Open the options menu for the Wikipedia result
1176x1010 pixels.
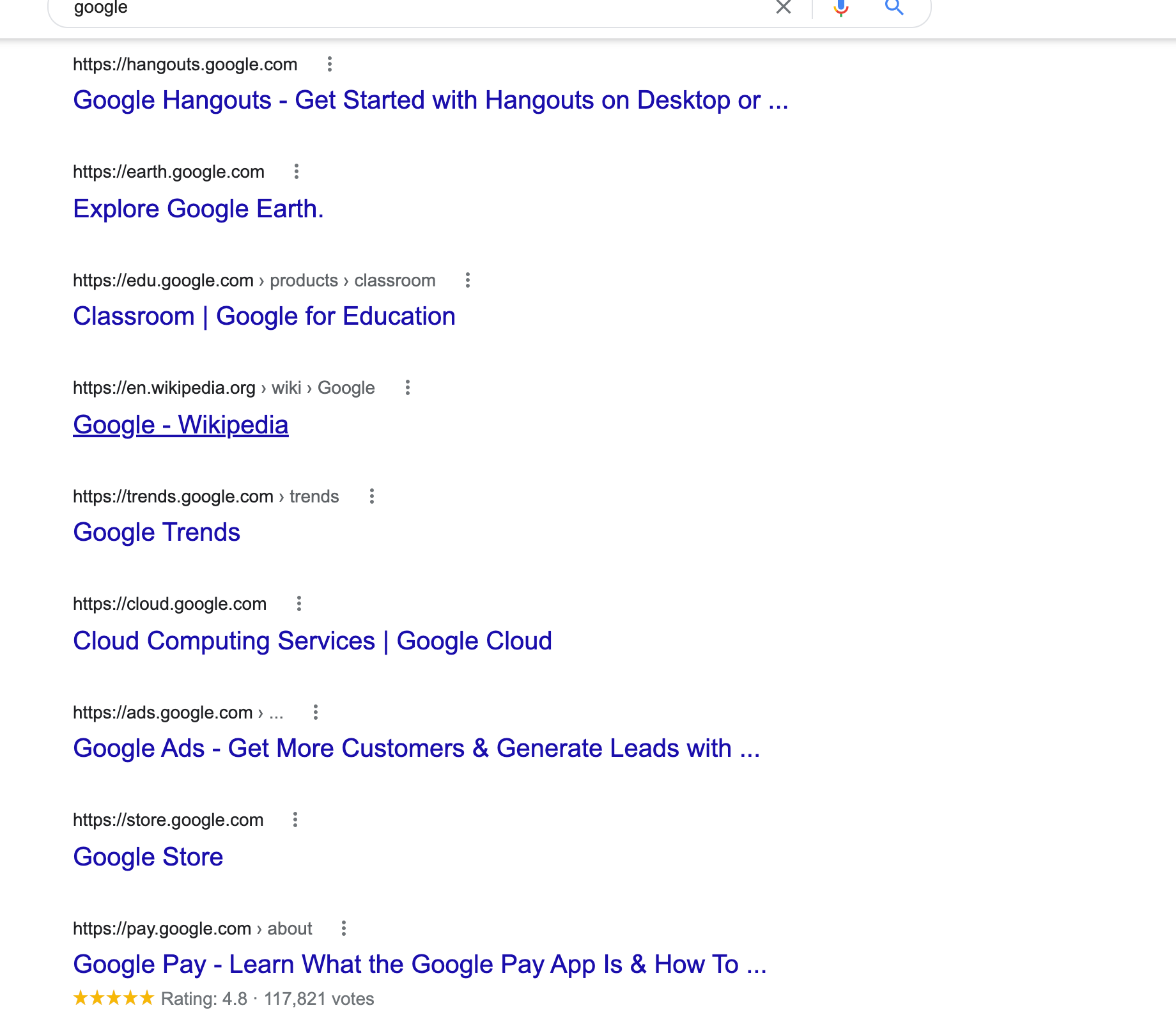click(407, 387)
